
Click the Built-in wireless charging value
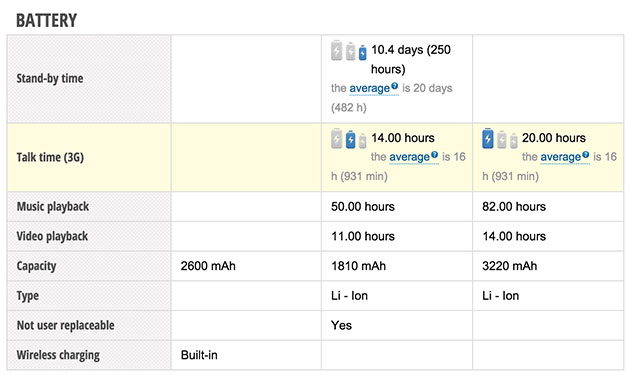199,355
